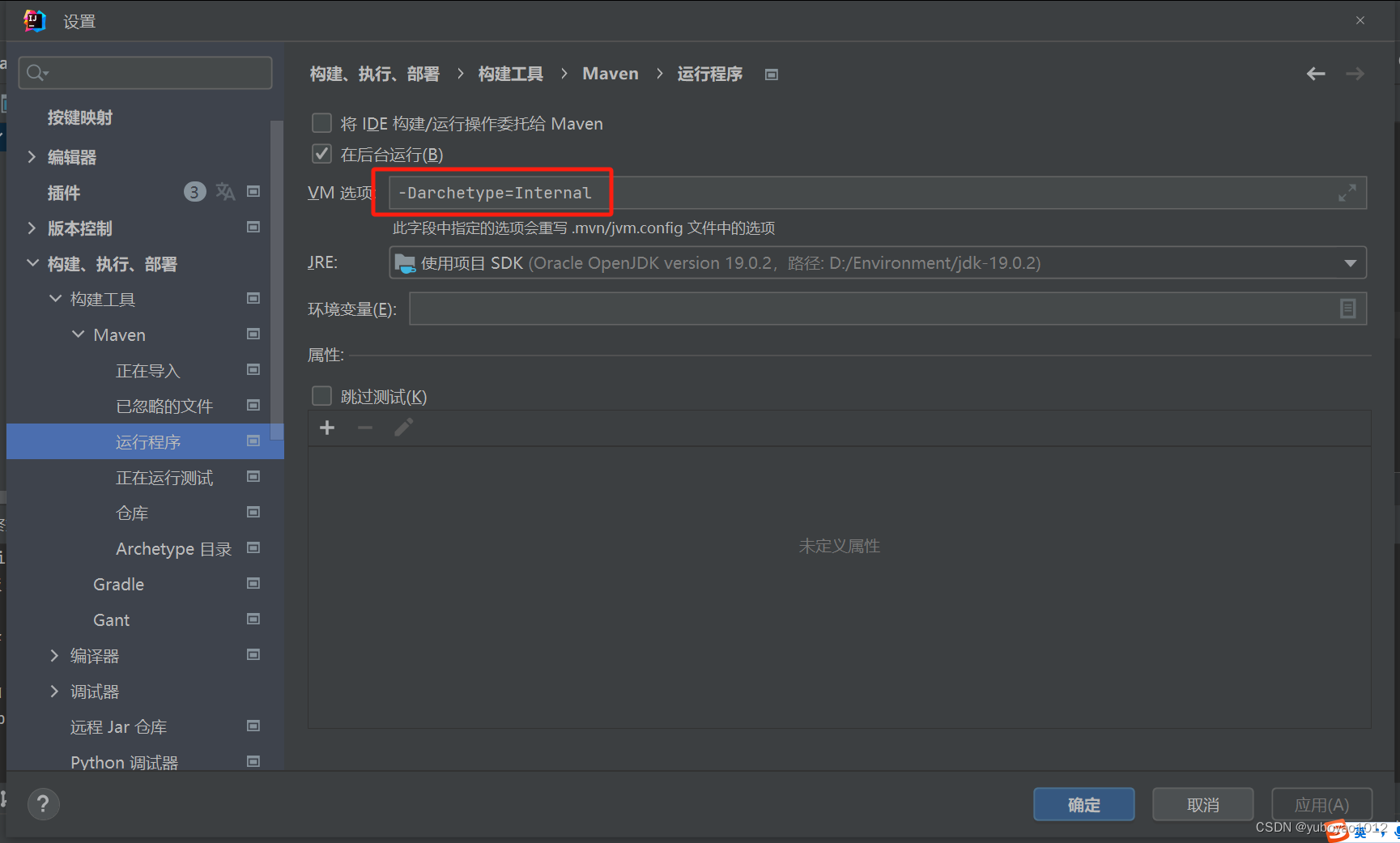Open 仓库 settings page
Image resolution: width=1400 pixels, height=843 pixels.
(x=132, y=513)
